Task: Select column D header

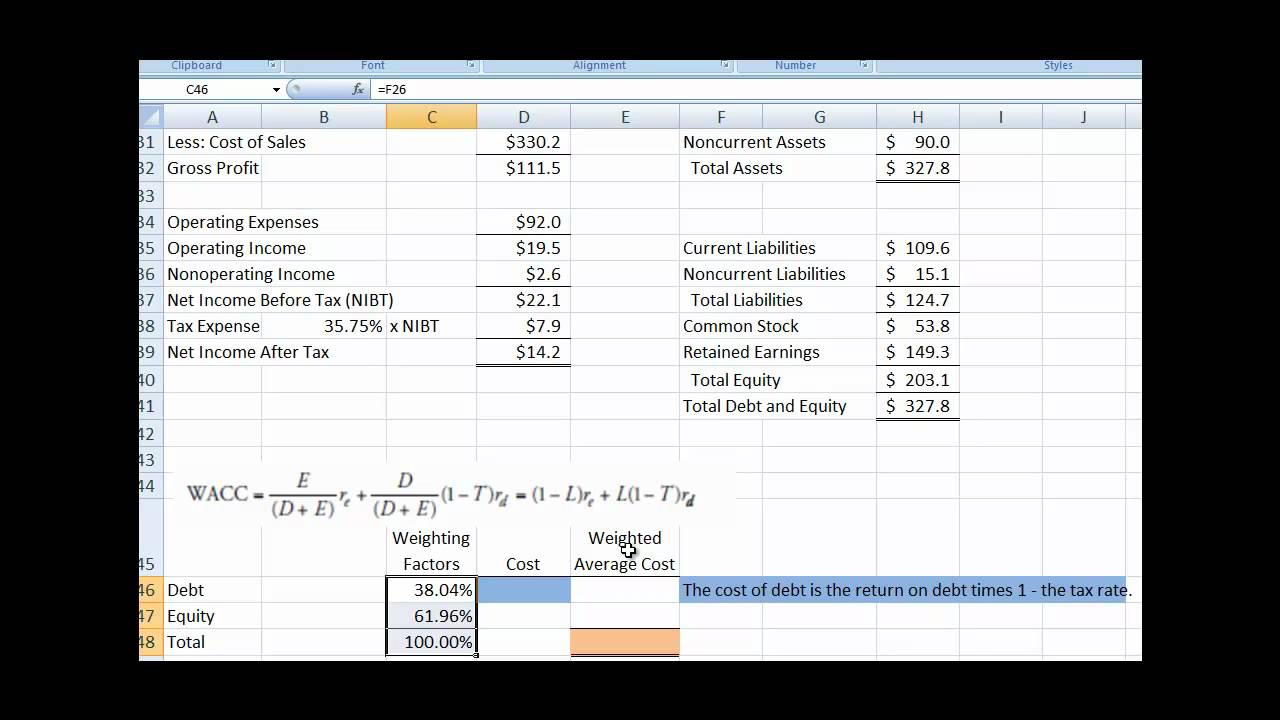Action: pos(523,117)
